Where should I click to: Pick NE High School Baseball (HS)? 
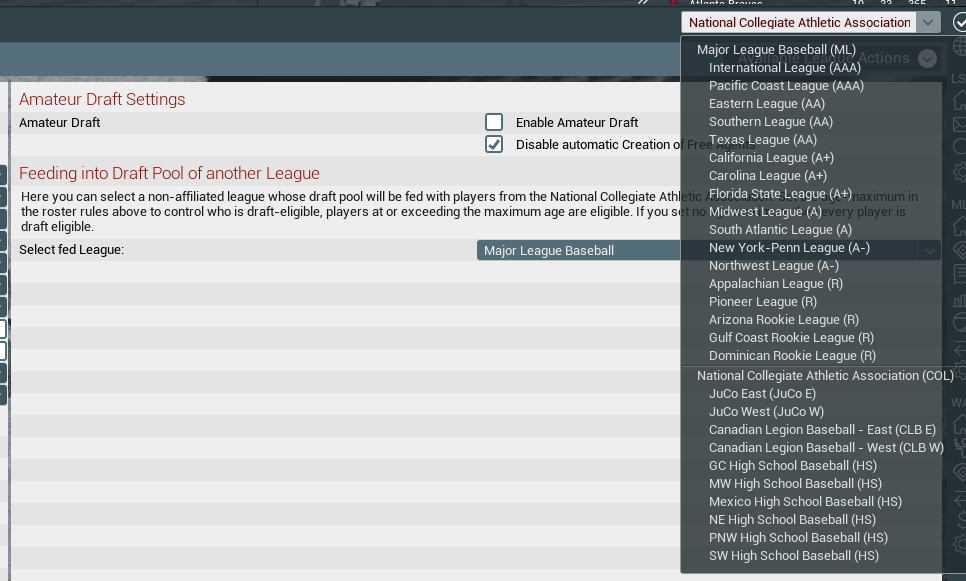point(792,519)
